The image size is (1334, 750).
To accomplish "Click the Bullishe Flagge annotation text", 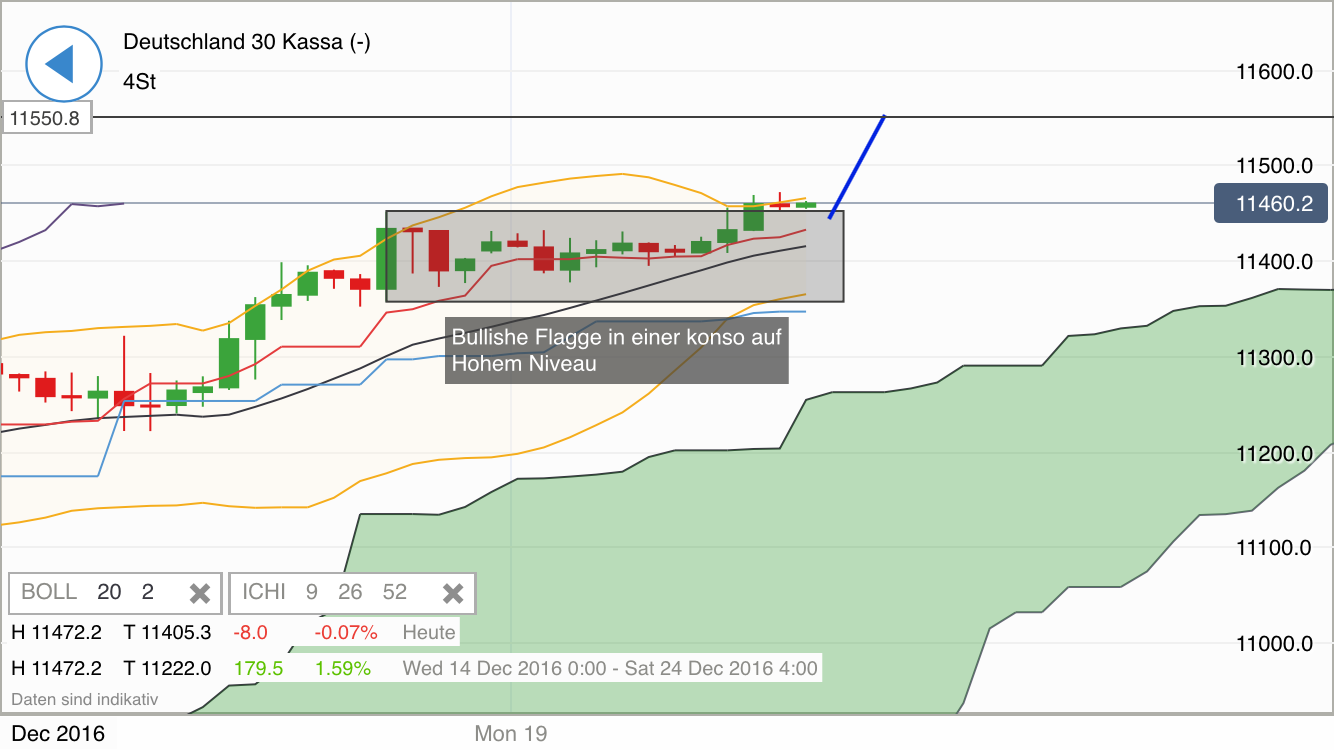I will click(616, 350).
